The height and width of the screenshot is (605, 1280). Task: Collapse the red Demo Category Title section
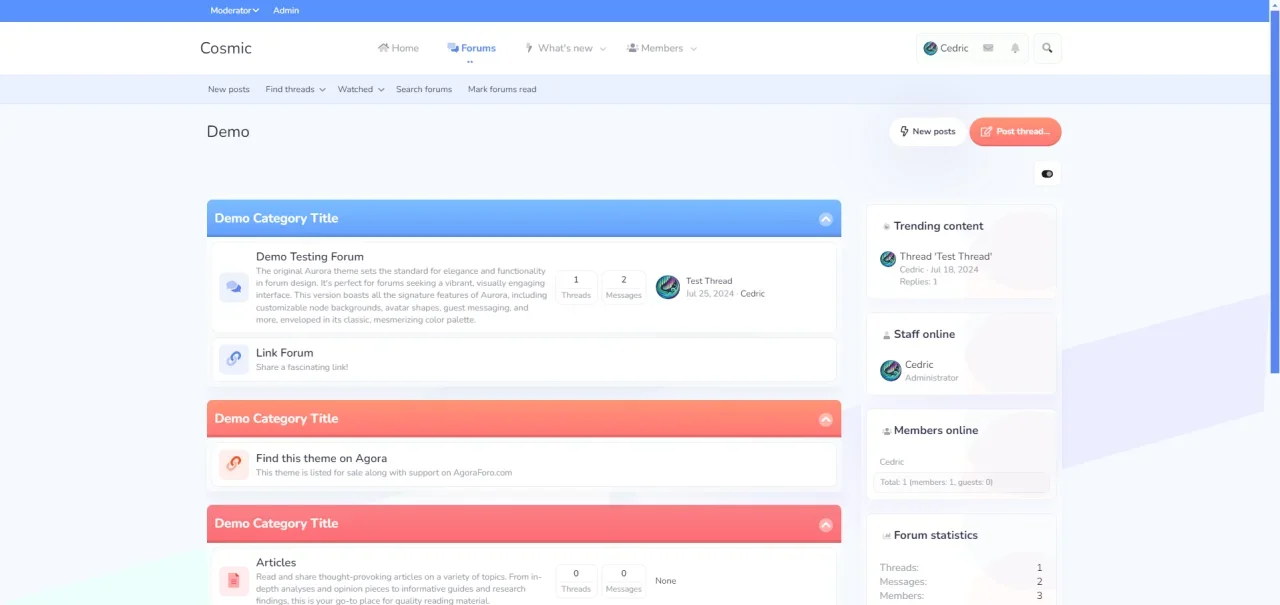pyautogui.click(x=825, y=524)
